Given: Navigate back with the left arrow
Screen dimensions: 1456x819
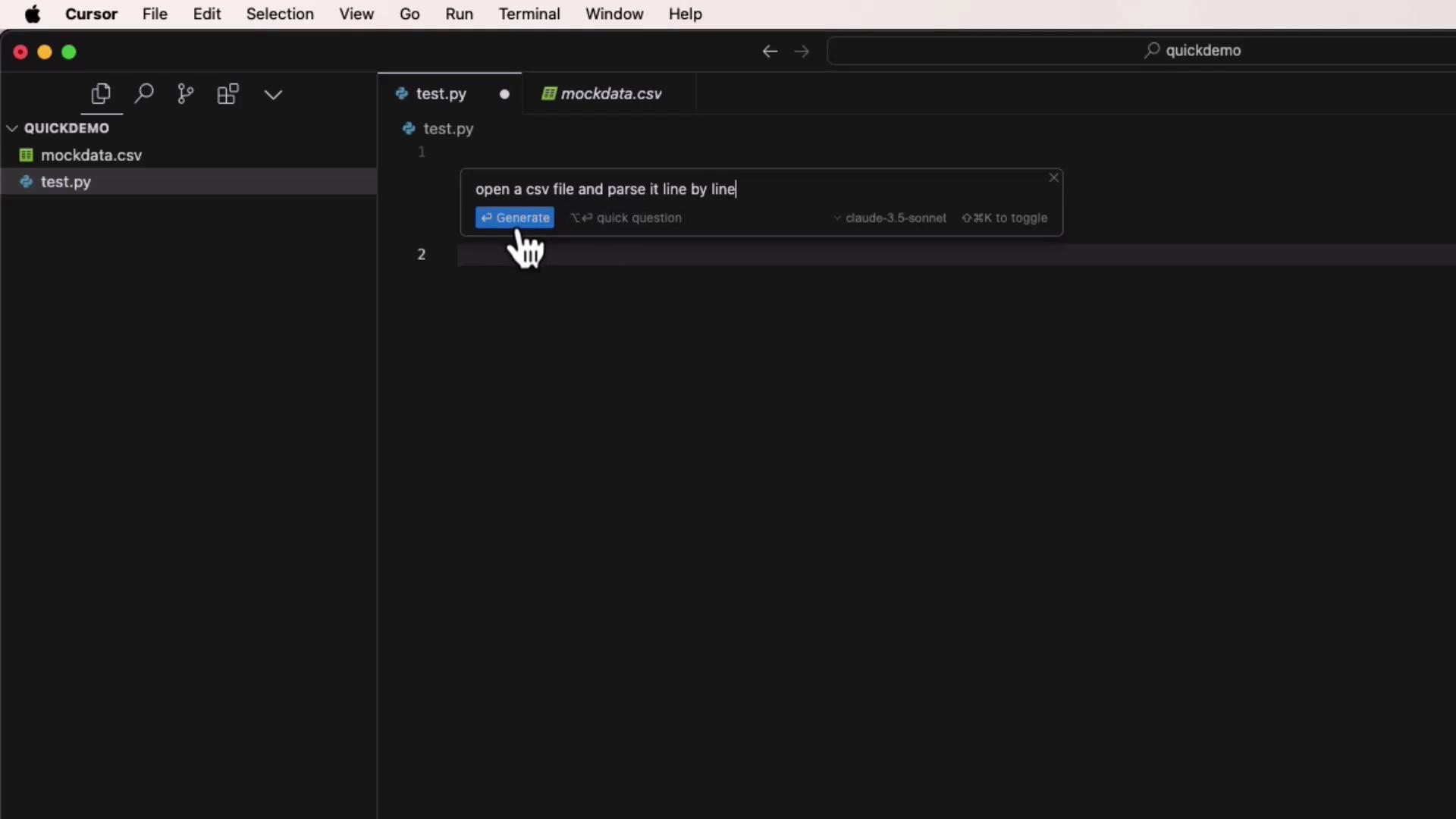Looking at the screenshot, I should pyautogui.click(x=770, y=51).
